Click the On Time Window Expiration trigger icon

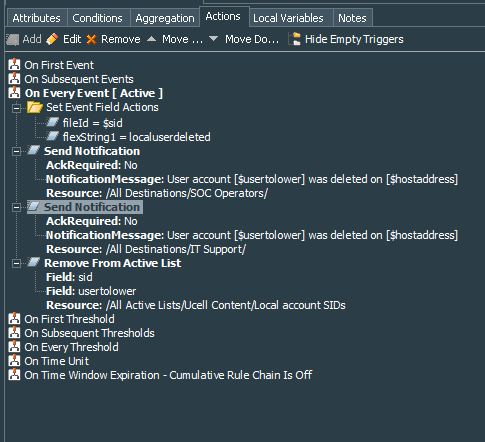(x=14, y=374)
